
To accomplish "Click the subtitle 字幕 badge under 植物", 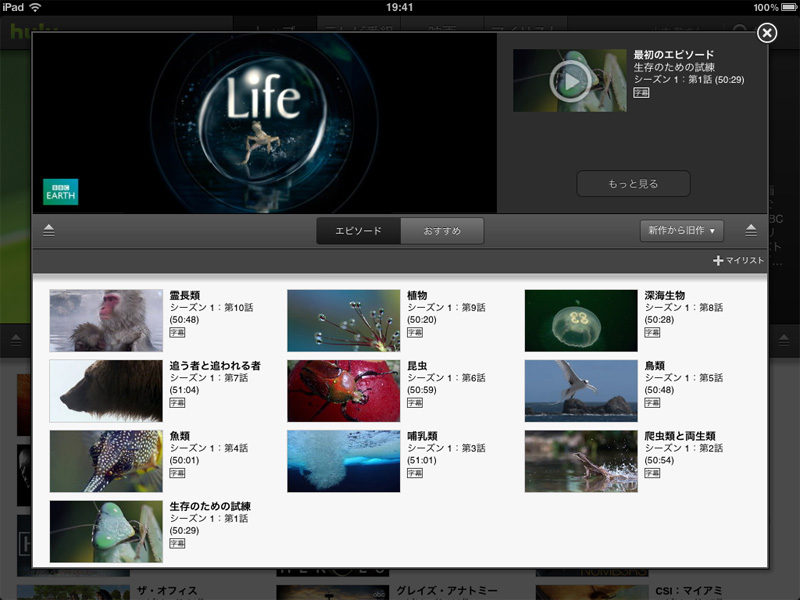I will coord(415,333).
